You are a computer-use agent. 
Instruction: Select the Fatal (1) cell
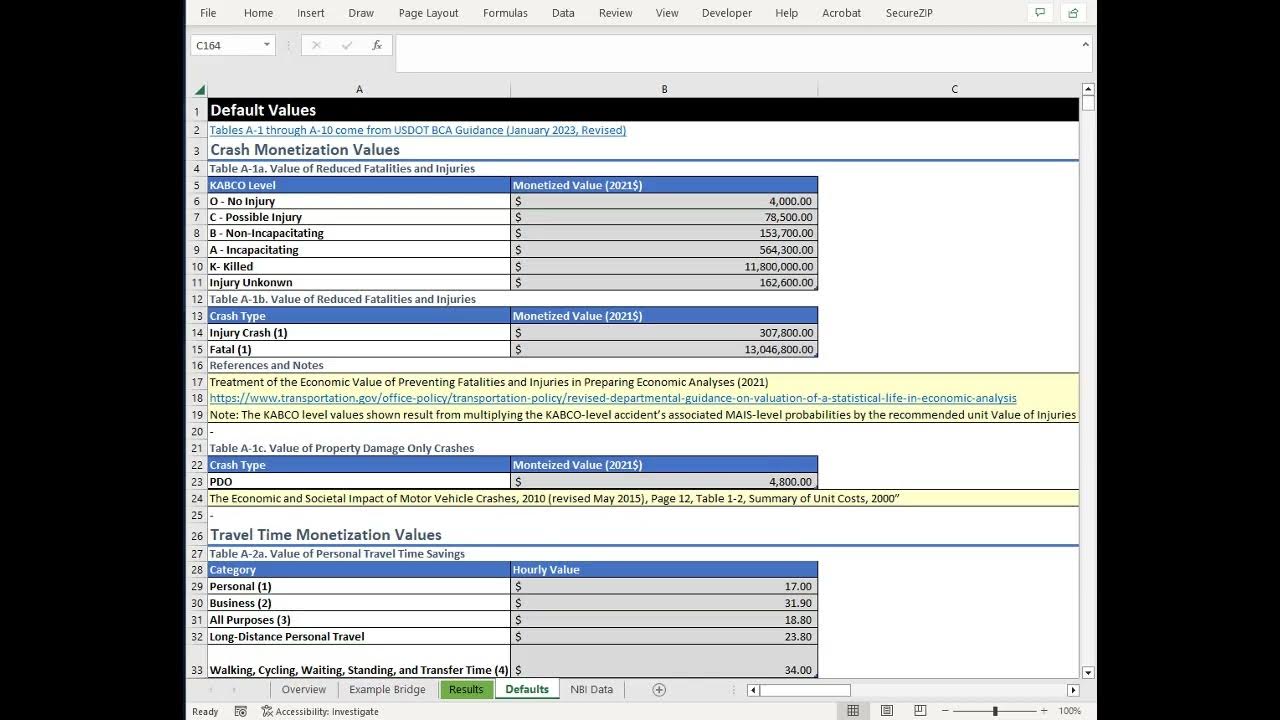coord(359,349)
